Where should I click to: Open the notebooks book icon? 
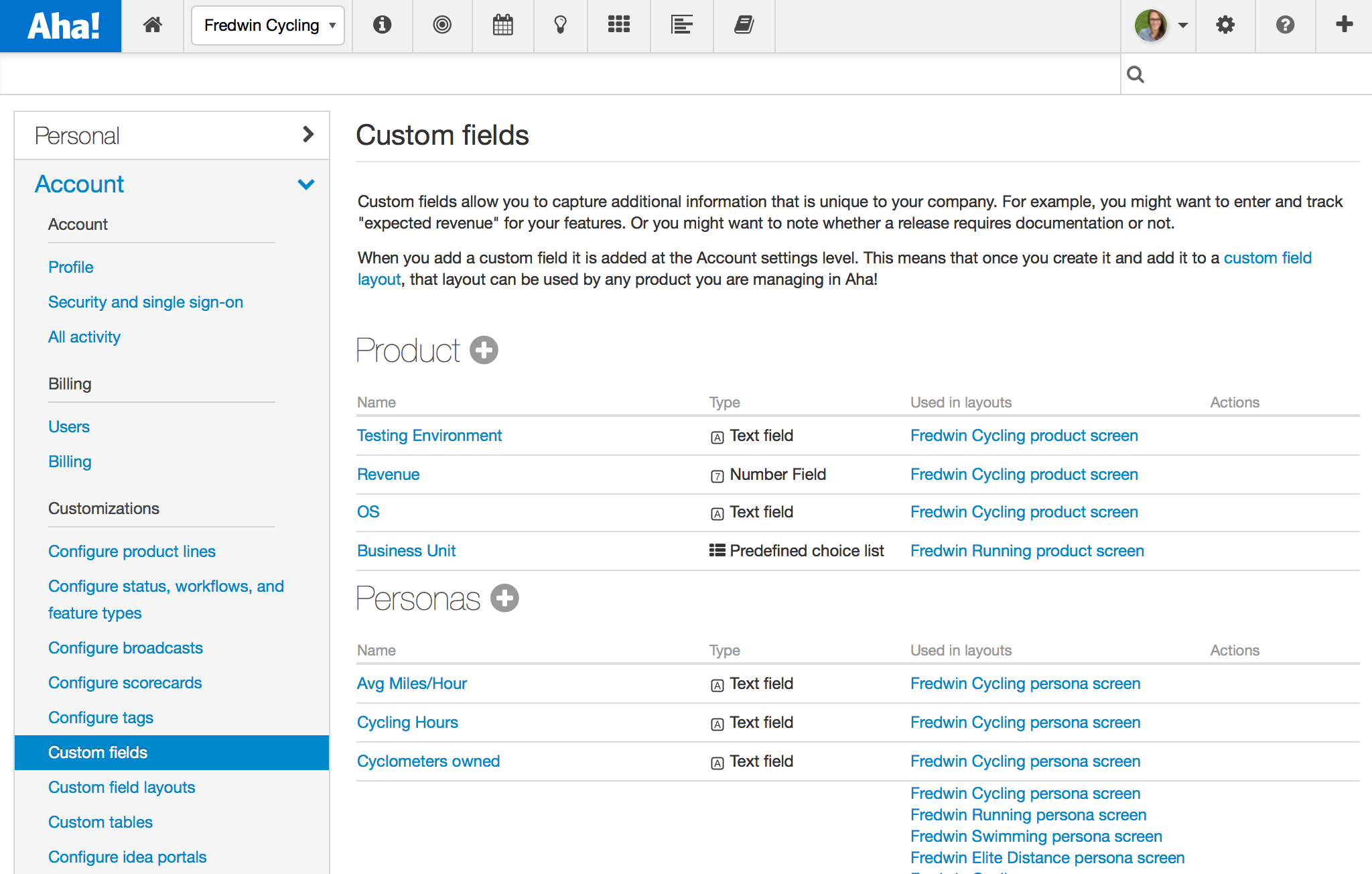click(x=744, y=25)
